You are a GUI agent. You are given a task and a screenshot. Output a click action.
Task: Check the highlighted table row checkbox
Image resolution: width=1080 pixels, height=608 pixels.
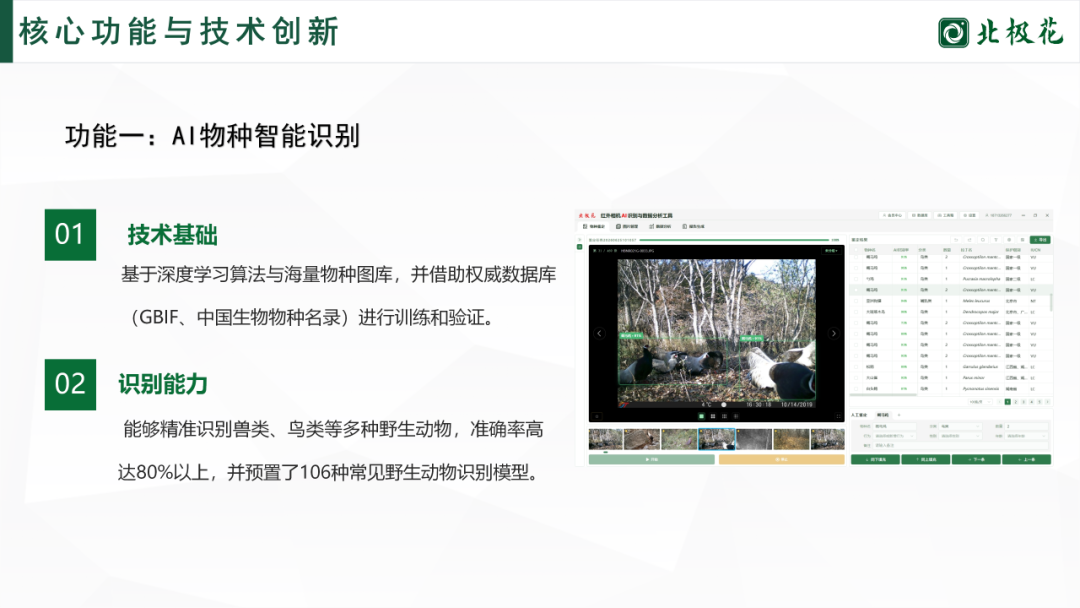pos(856,290)
